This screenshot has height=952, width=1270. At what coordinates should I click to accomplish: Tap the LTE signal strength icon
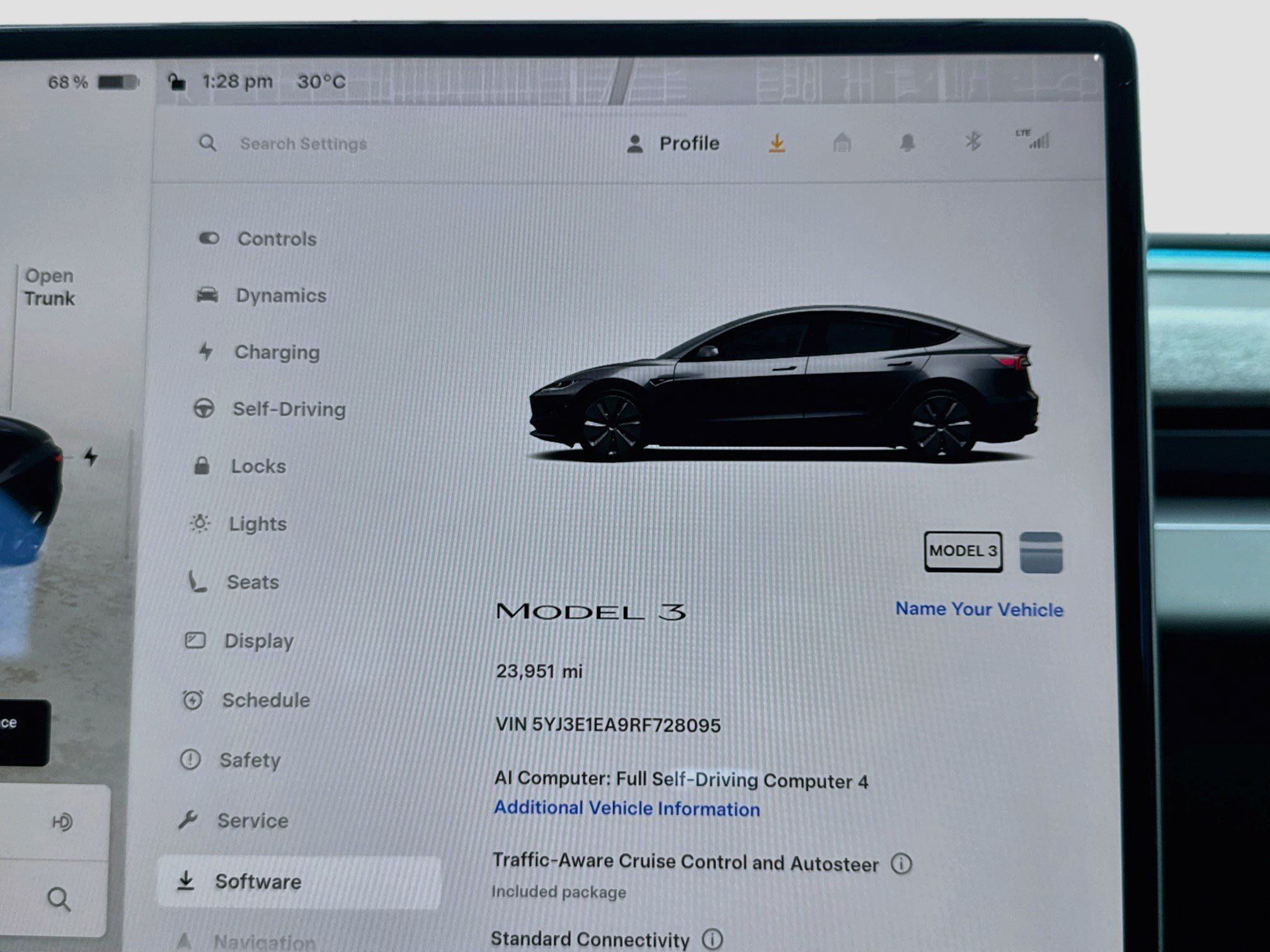coord(1033,139)
